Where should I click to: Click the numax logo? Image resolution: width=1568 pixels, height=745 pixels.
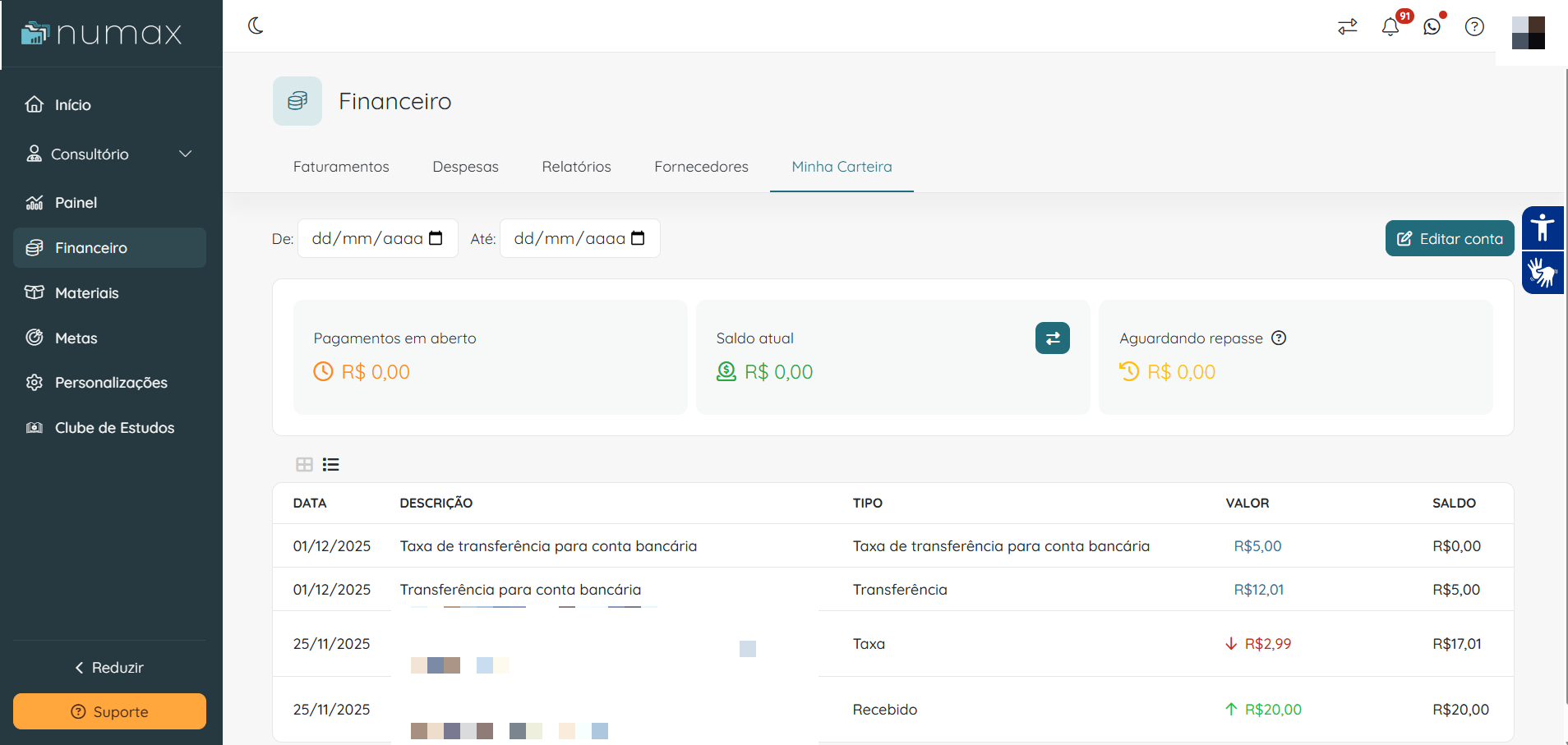tap(101, 34)
